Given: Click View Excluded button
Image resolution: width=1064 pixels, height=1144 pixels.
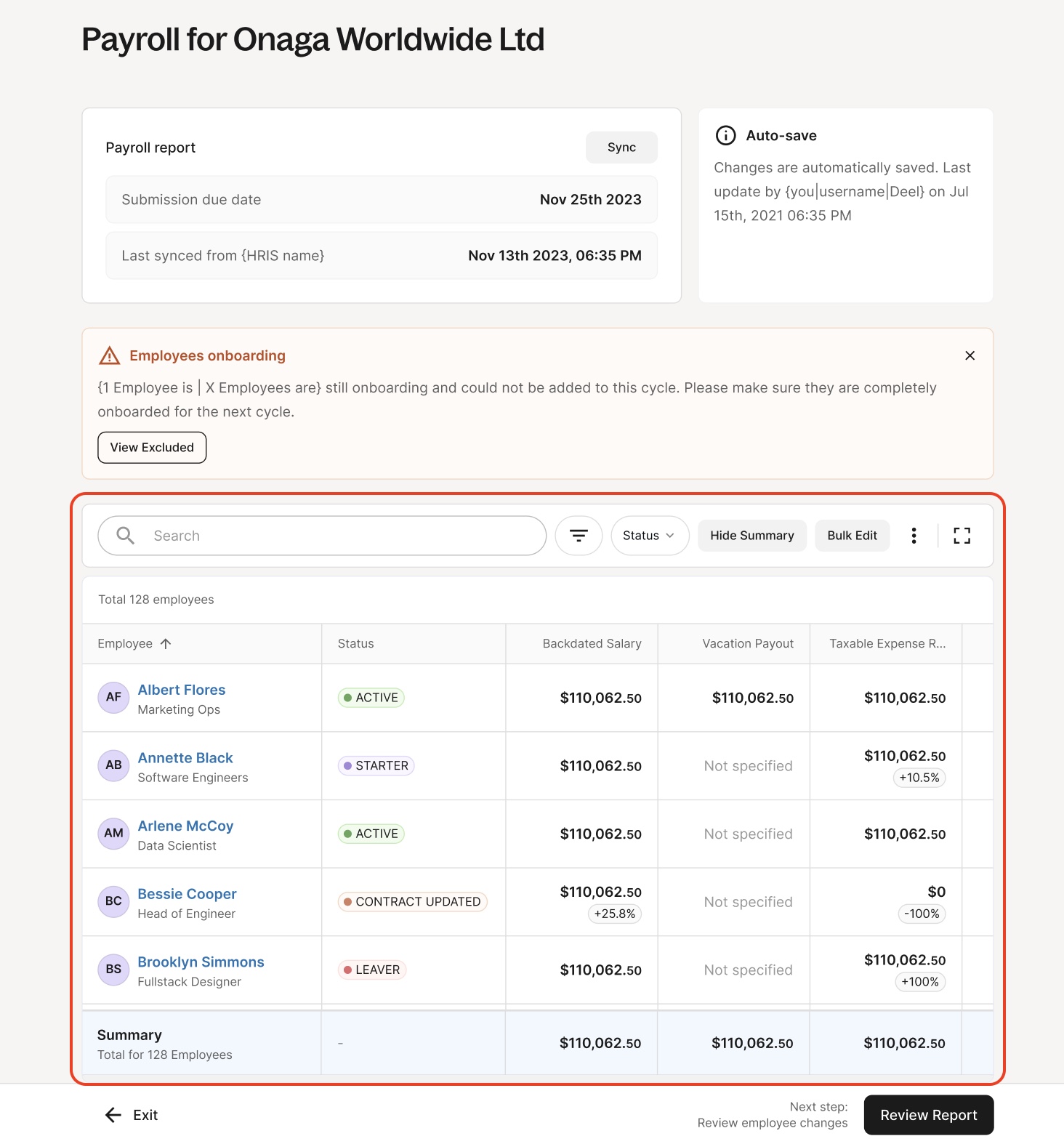Looking at the screenshot, I should (152, 448).
